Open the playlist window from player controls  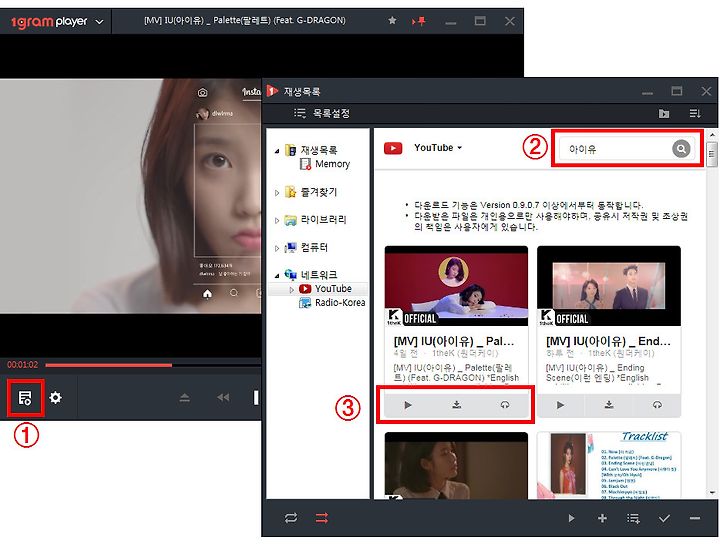pos(25,398)
